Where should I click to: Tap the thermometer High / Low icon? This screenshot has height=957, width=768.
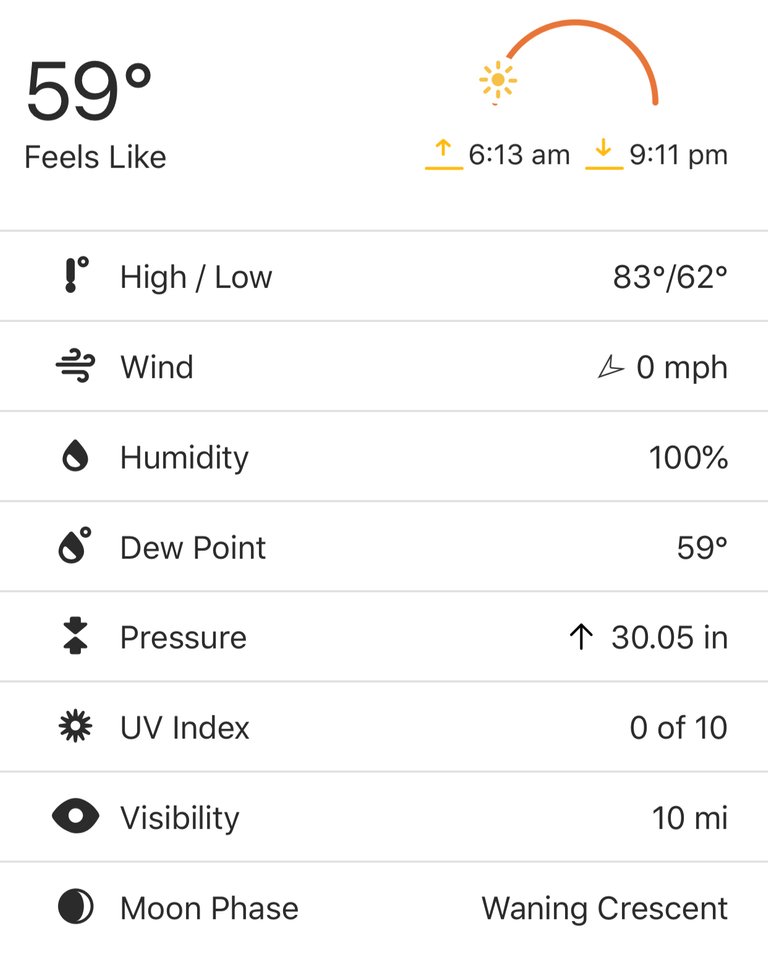click(x=76, y=275)
